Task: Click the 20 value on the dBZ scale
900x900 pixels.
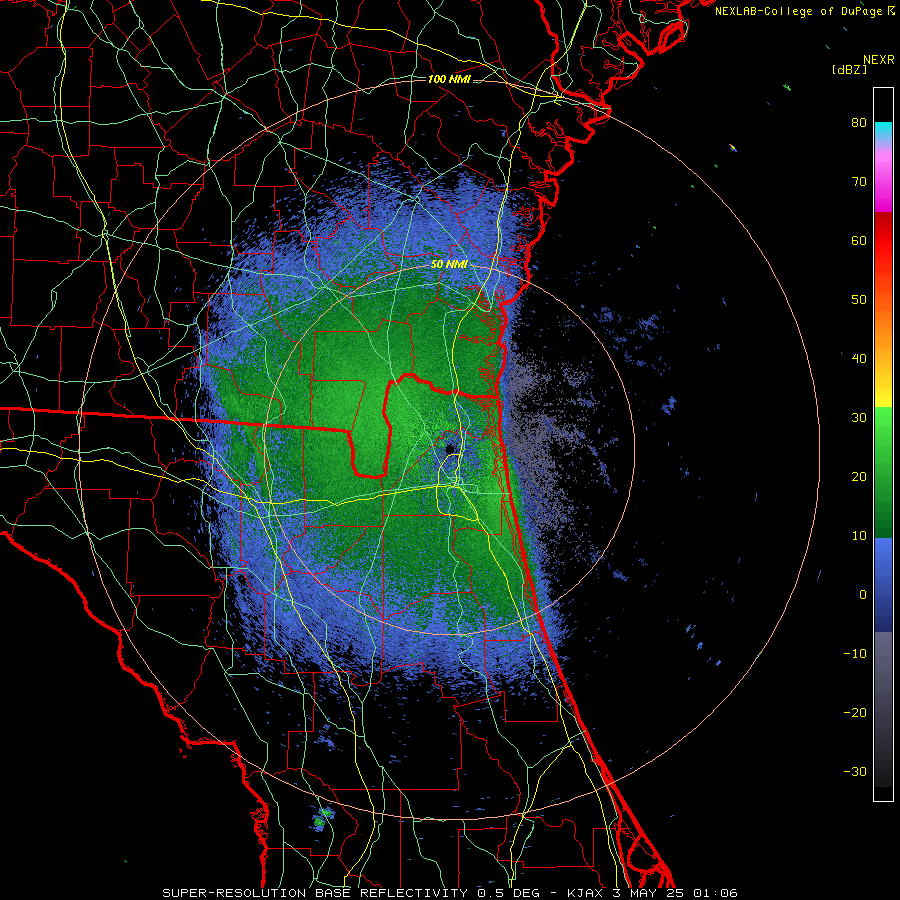Action: point(859,477)
